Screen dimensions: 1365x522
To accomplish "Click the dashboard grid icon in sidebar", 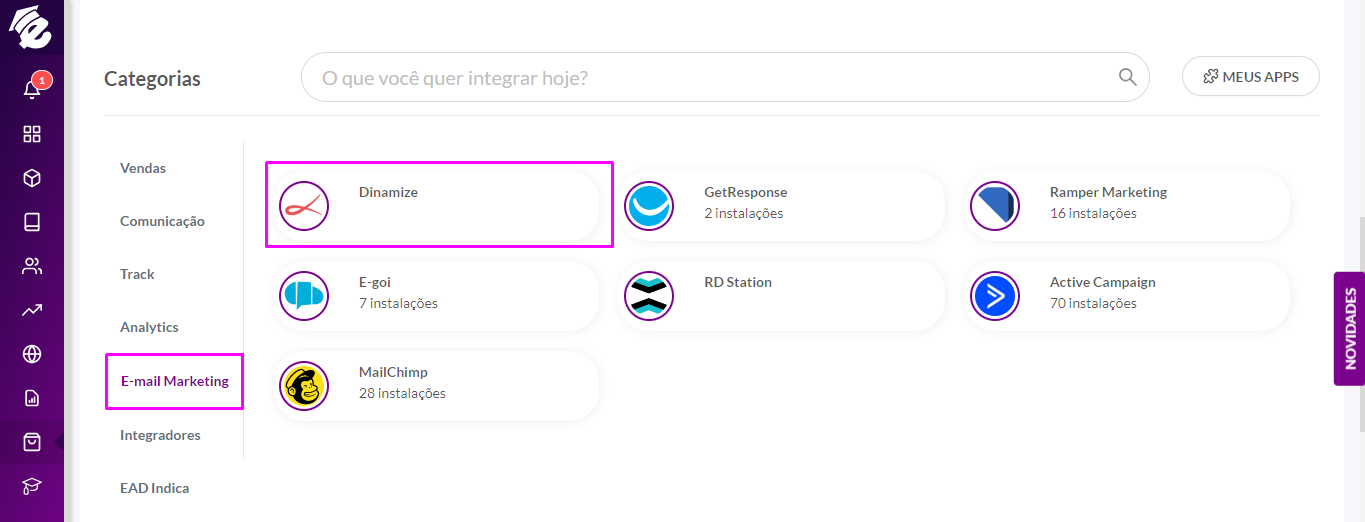I will pos(32,134).
